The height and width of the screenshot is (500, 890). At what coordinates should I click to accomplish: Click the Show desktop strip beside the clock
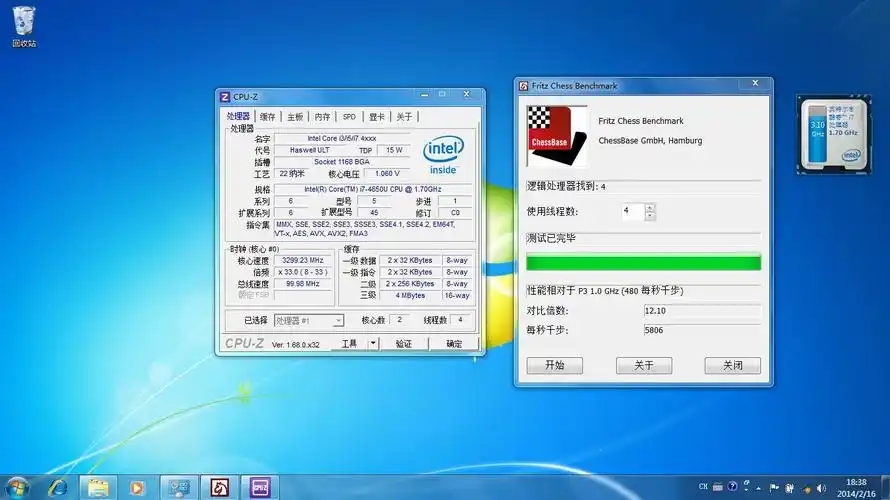coord(885,488)
